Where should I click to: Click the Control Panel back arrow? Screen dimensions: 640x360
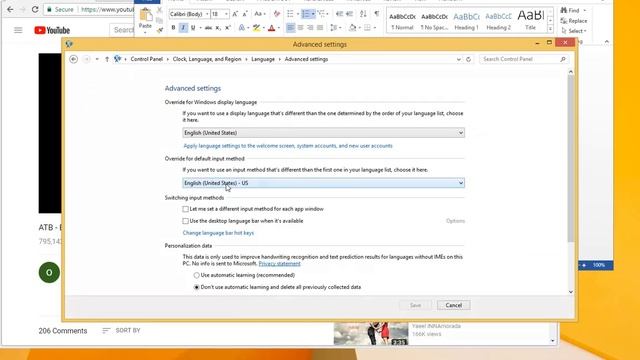pyautogui.click(x=73, y=59)
